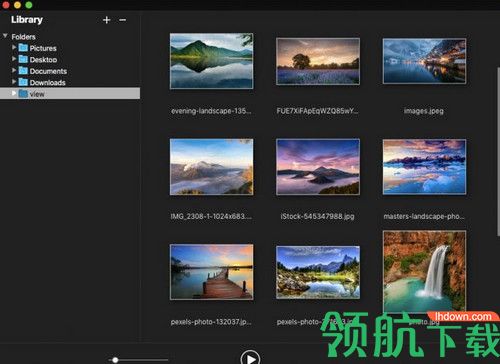Select the masters-landscape-pho thumbnail
This screenshot has height=364, width=500.
(424, 167)
